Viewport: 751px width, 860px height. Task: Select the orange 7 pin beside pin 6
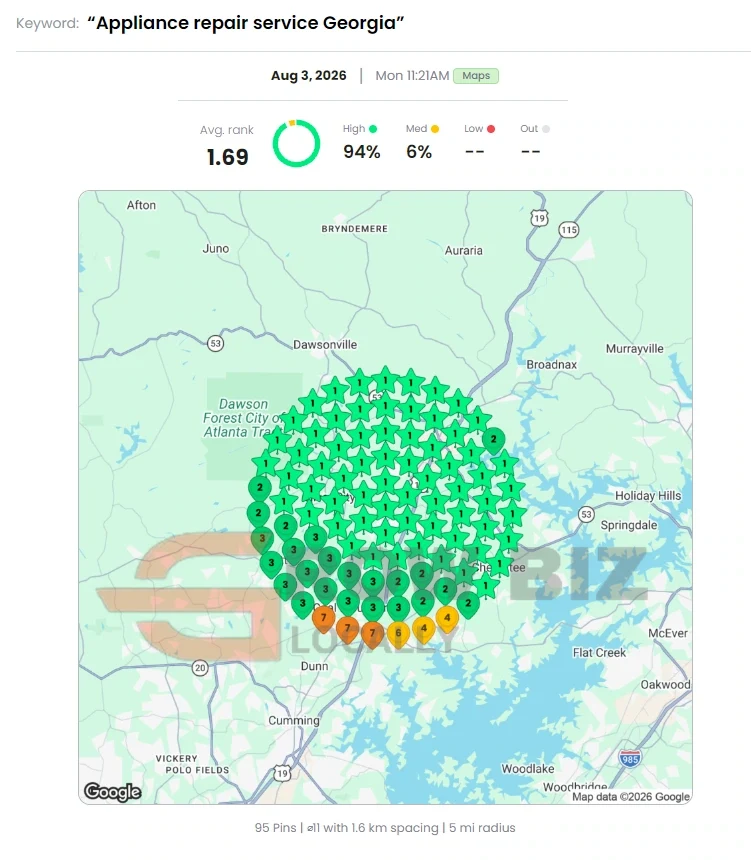(x=372, y=635)
